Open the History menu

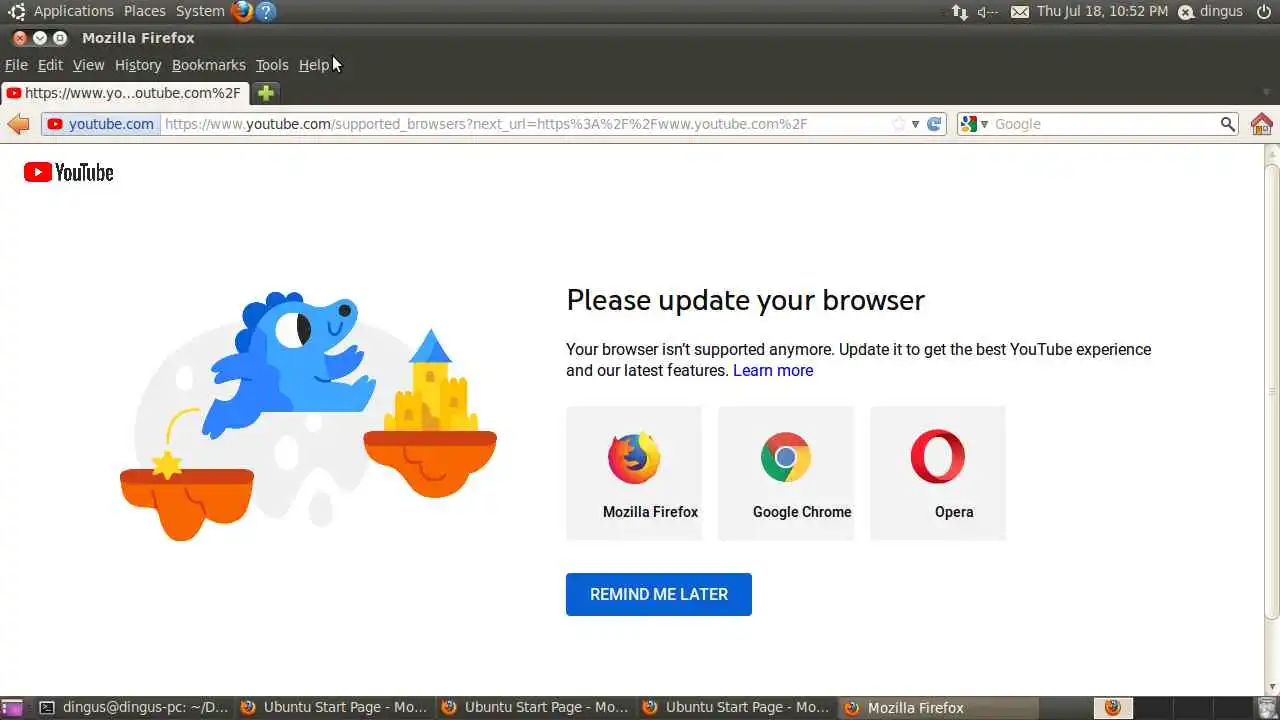[138, 65]
